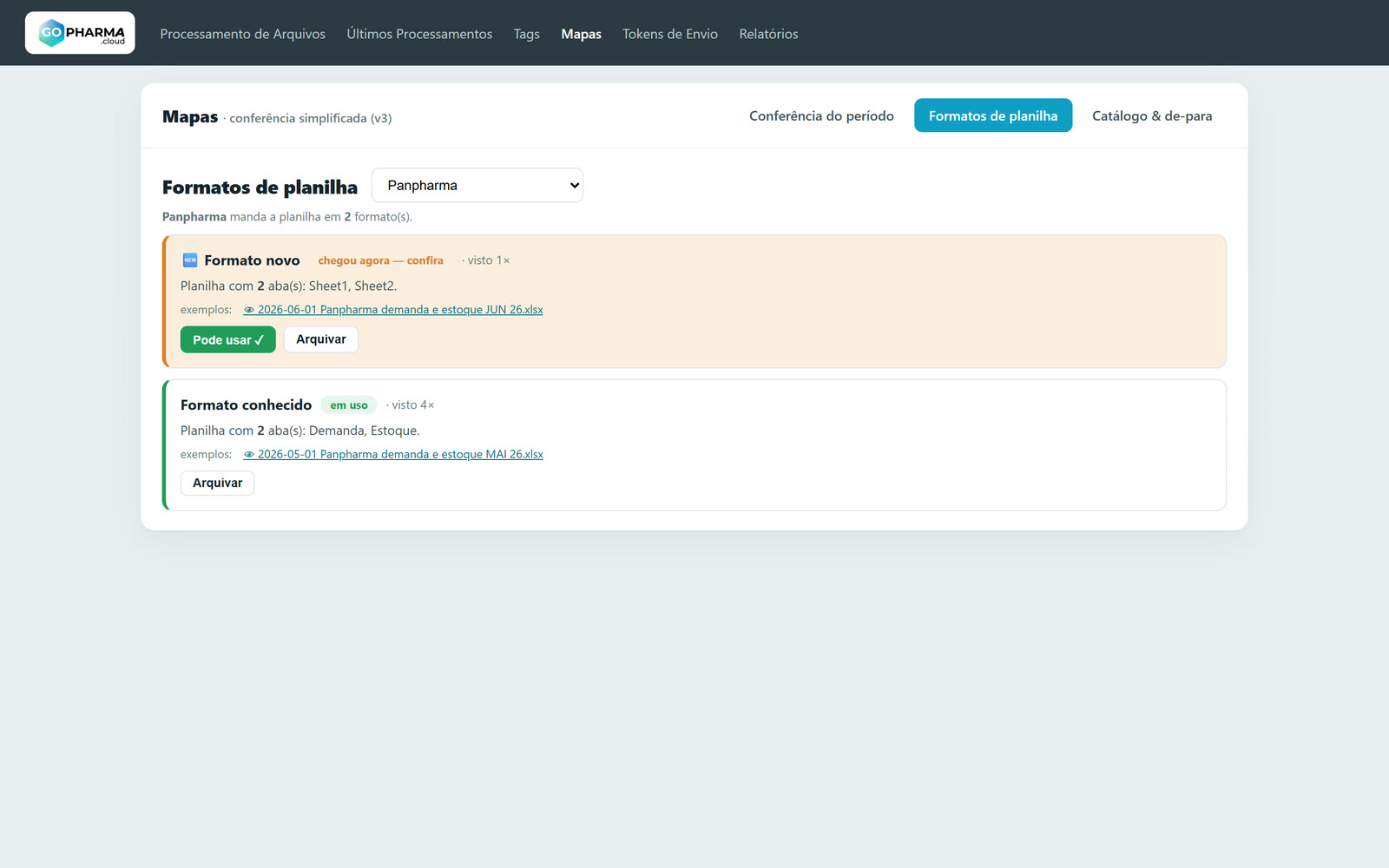Viewport: 1389px width, 868px height.
Task: Click the 'Formato conhecido' heading
Action: (246, 404)
